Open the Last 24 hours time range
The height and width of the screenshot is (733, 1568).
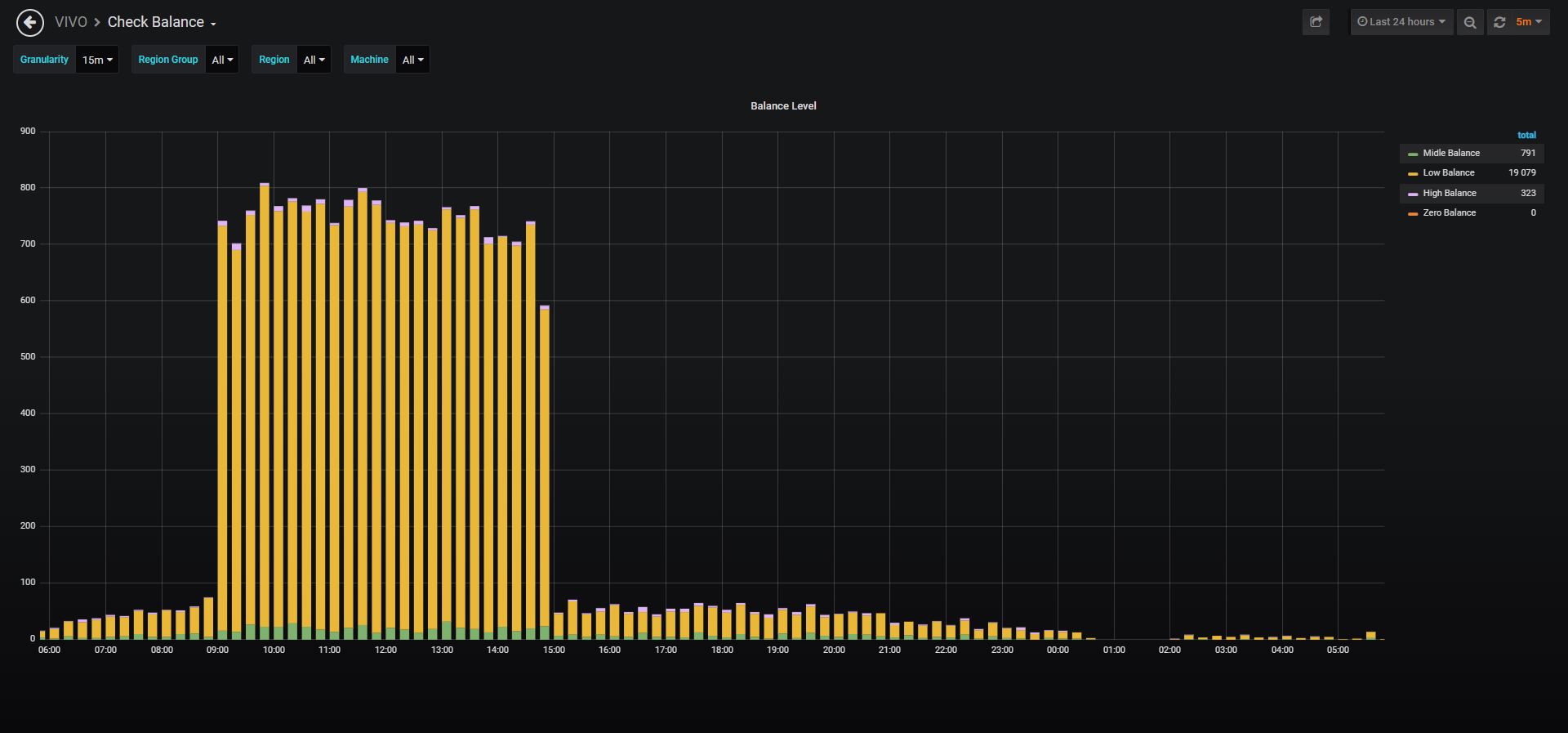click(1401, 22)
